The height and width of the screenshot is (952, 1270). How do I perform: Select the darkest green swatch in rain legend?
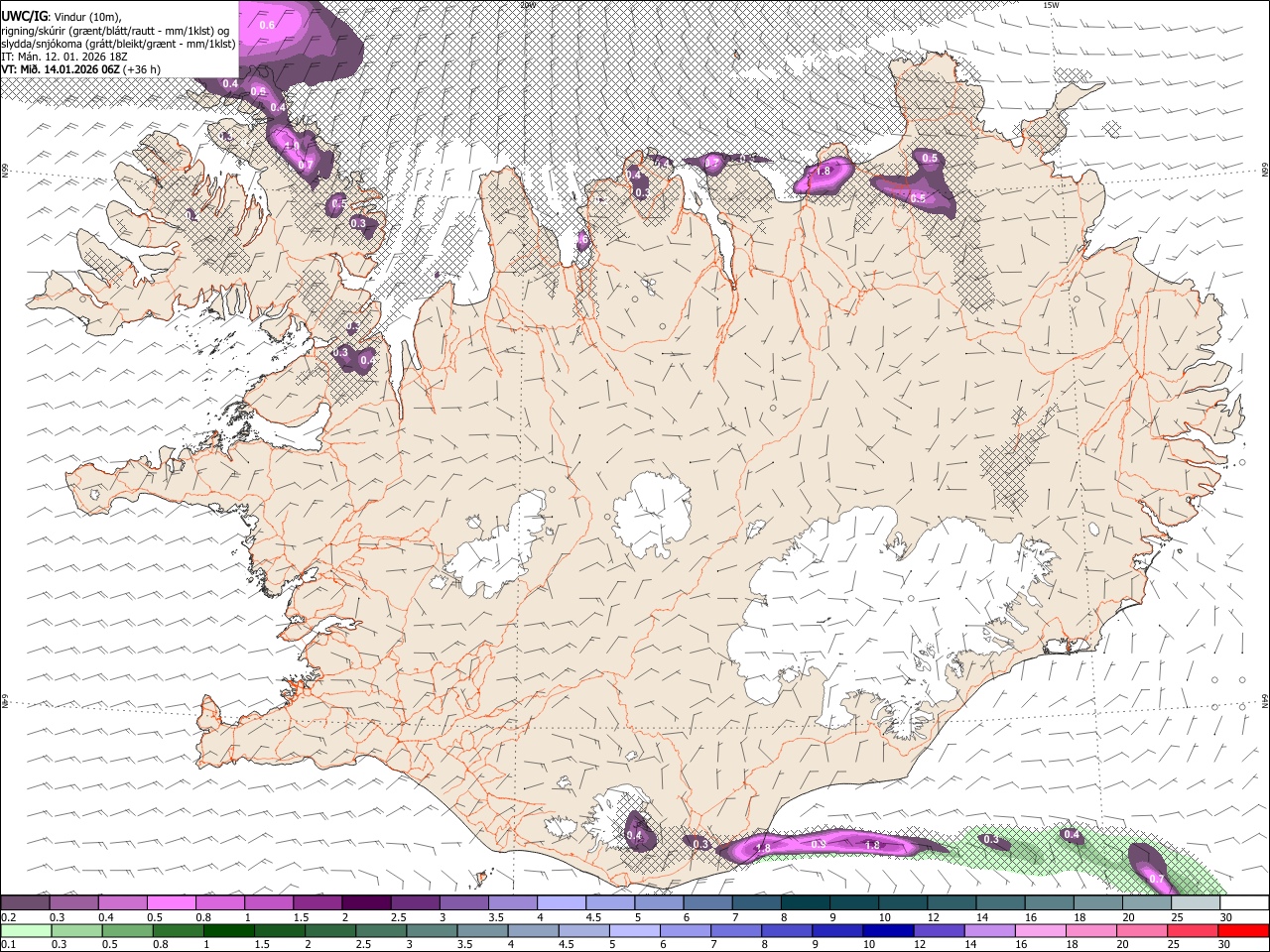coord(229,931)
